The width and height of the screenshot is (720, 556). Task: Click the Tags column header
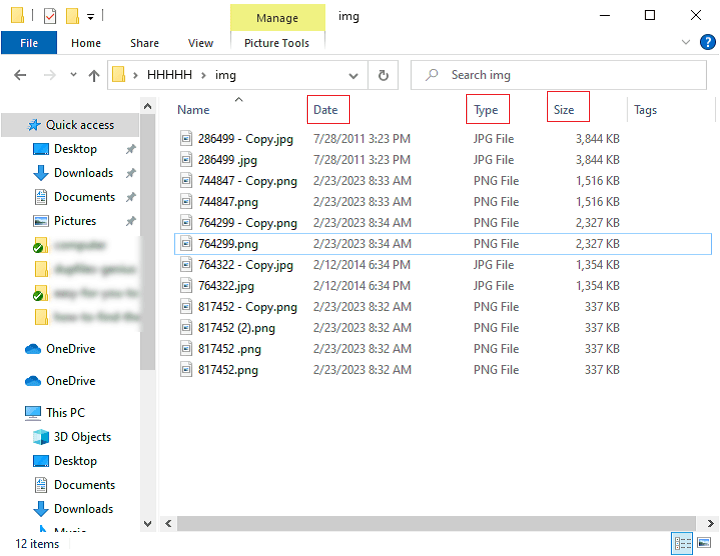click(x=645, y=110)
